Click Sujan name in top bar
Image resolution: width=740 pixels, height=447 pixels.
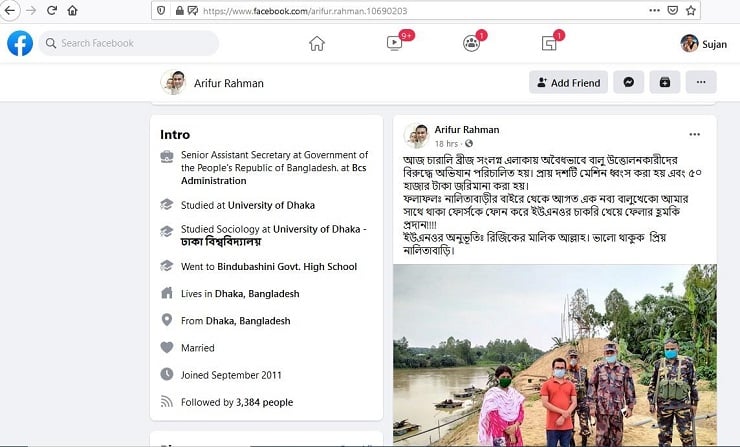[x=715, y=44]
